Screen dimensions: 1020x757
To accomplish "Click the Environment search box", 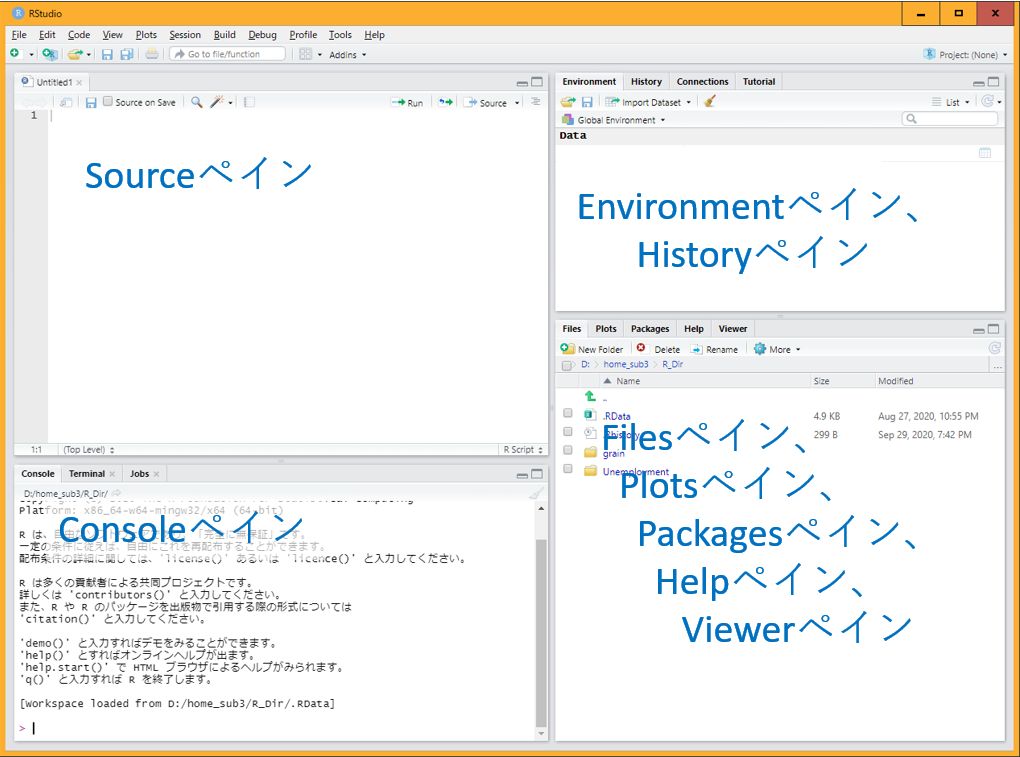I will [950, 118].
